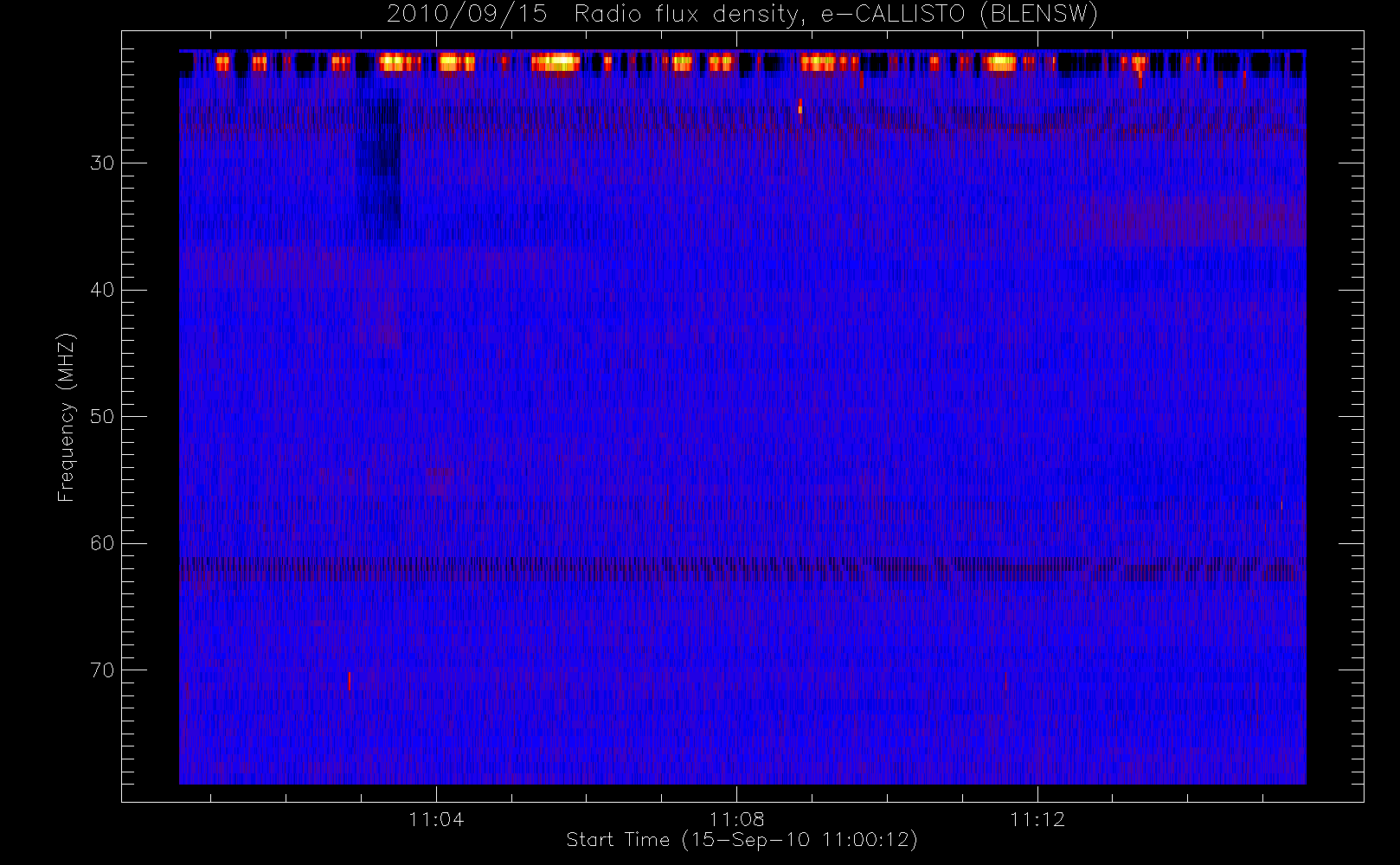Click the dark horizontal interference band near 62 MHz
This screenshot has height=865, width=1400.
pyautogui.click(x=742, y=568)
